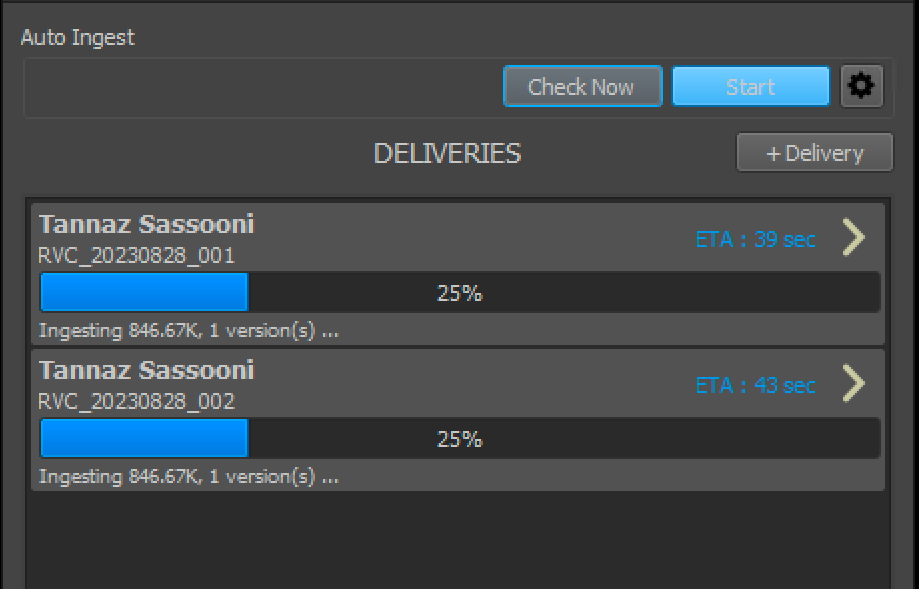Click the 25% label in first progress bar

pos(460,292)
